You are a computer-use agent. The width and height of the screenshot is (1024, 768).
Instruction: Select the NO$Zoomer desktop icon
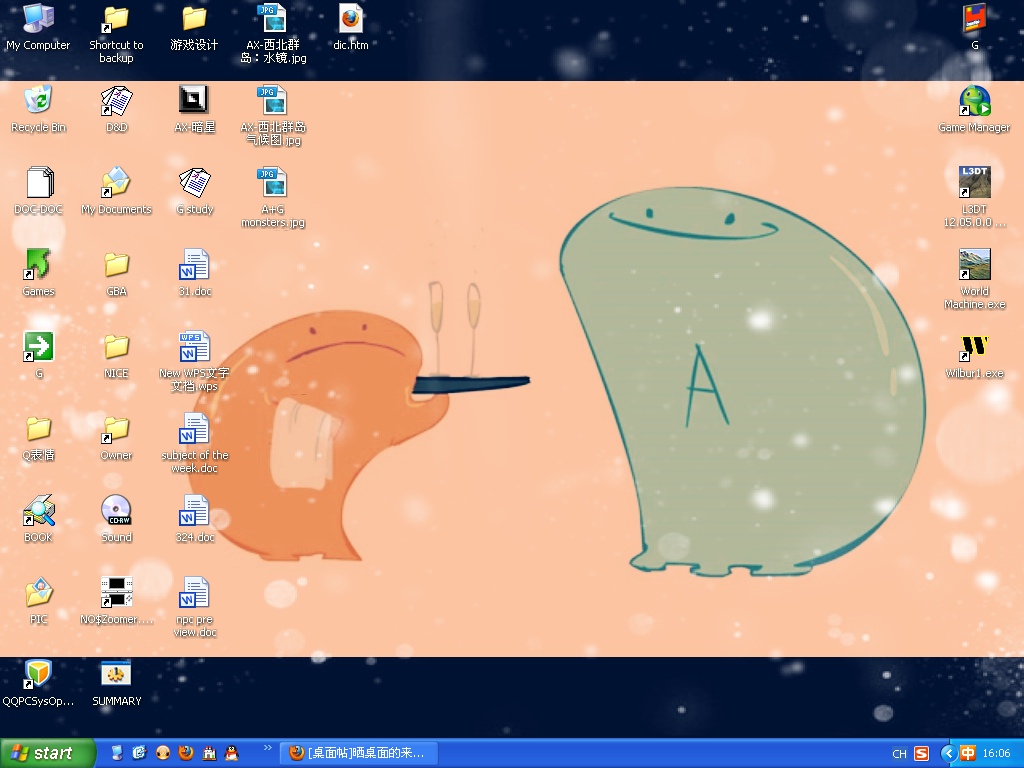(116, 601)
